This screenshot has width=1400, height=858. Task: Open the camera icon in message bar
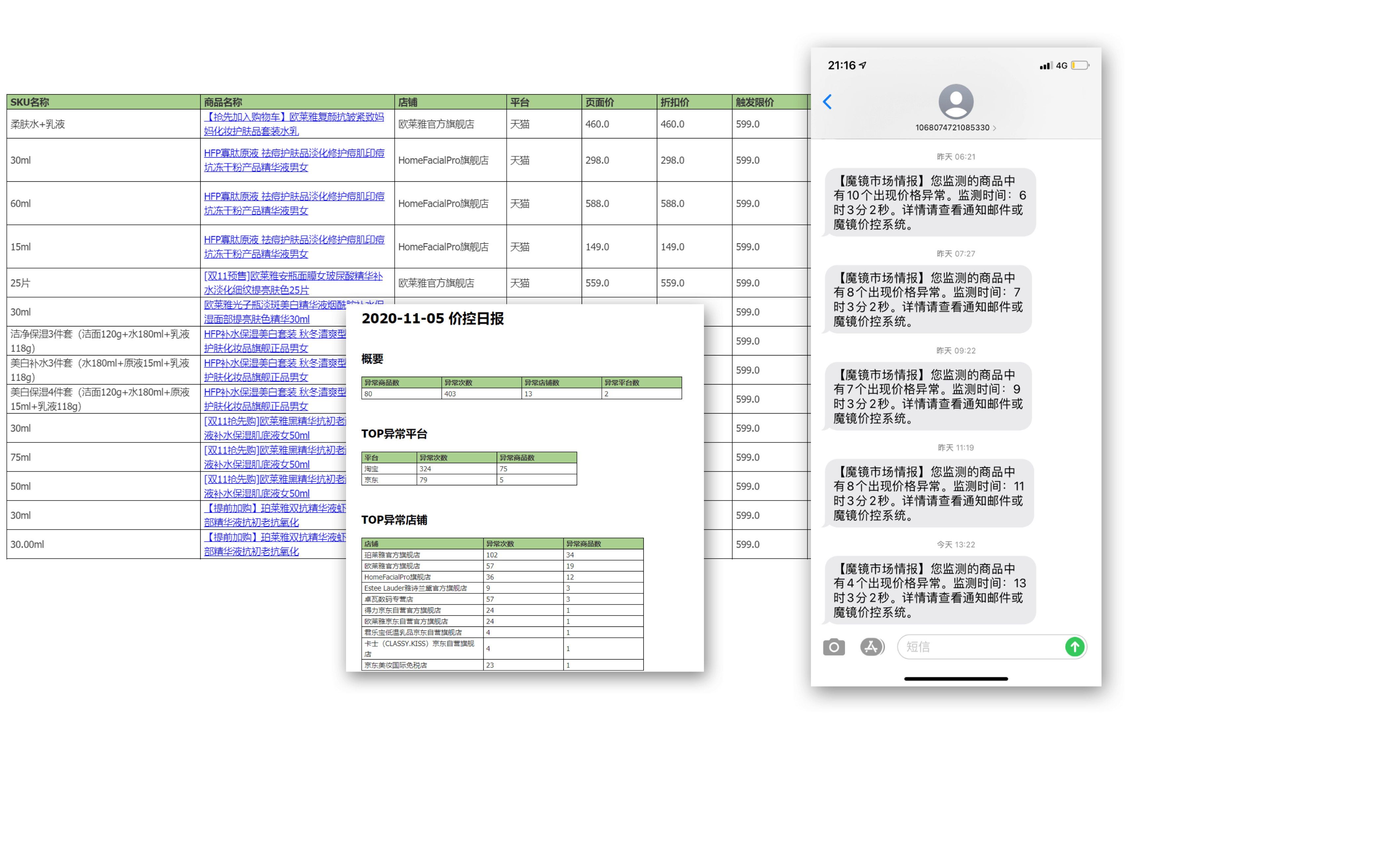pyautogui.click(x=833, y=647)
